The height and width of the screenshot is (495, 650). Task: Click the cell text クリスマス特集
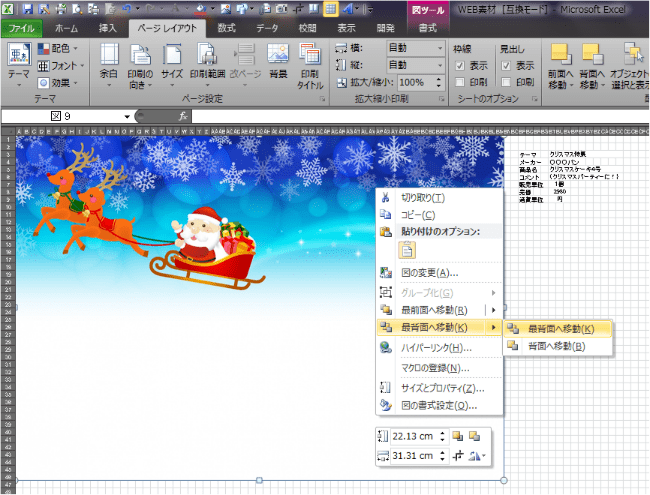click(x=568, y=154)
